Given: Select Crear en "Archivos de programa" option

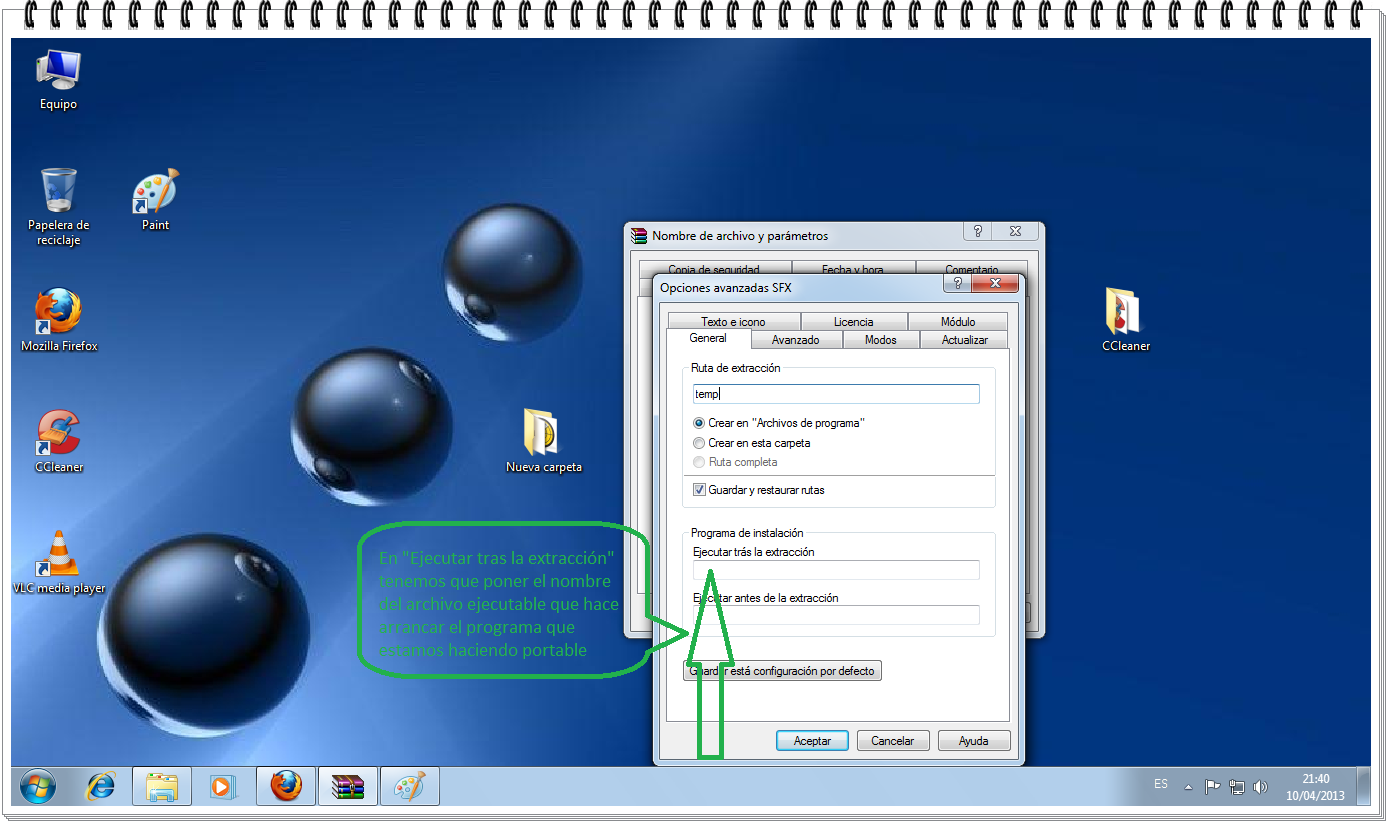Looking at the screenshot, I should click(x=699, y=423).
